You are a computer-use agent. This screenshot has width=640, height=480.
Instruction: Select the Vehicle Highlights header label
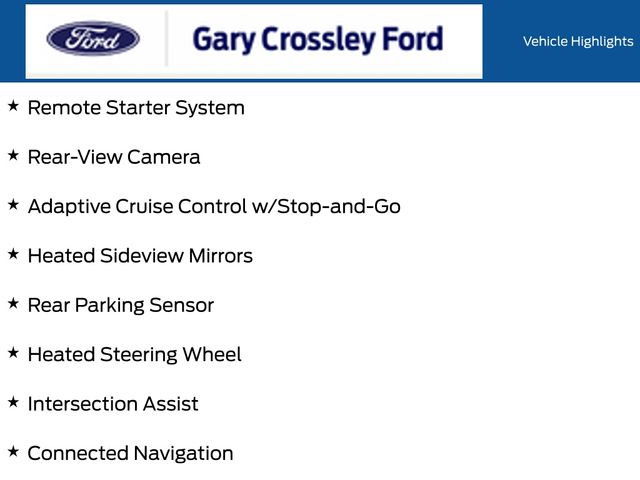[x=578, y=41]
